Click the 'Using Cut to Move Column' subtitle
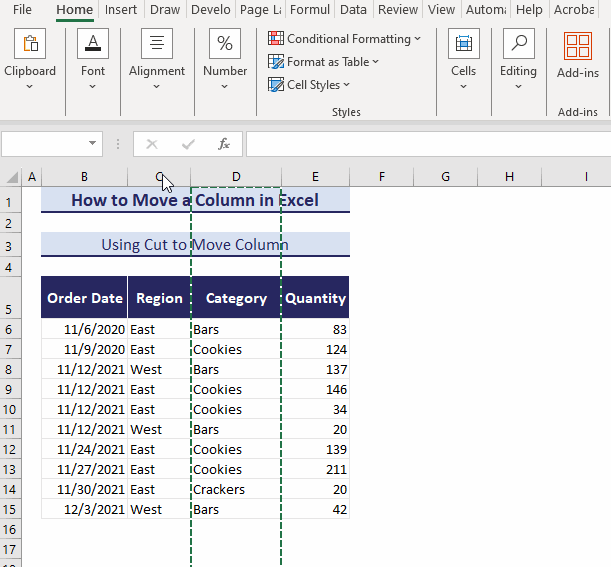This screenshot has width=611, height=567. coord(195,244)
